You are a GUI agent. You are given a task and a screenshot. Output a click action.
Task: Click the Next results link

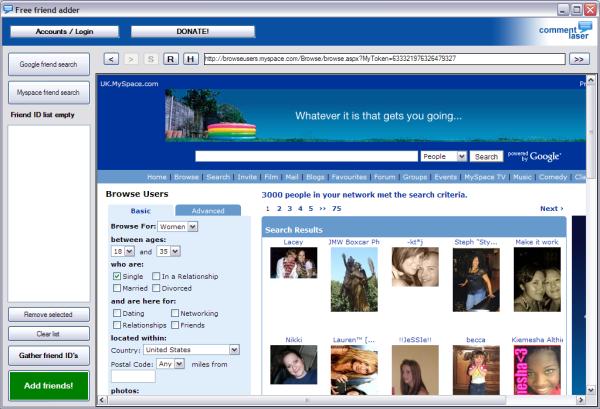[551, 209]
